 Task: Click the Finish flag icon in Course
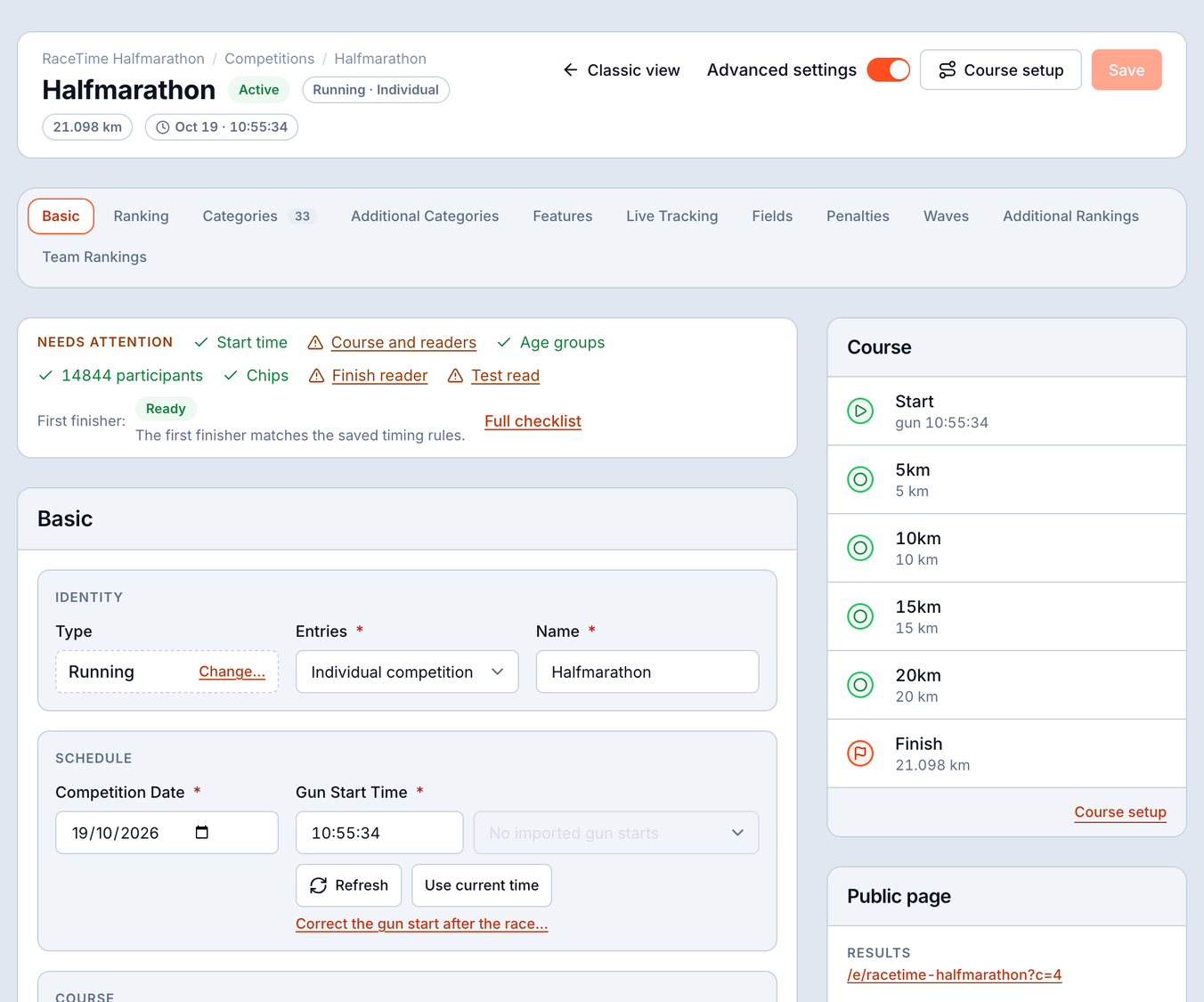pyautogui.click(x=859, y=754)
